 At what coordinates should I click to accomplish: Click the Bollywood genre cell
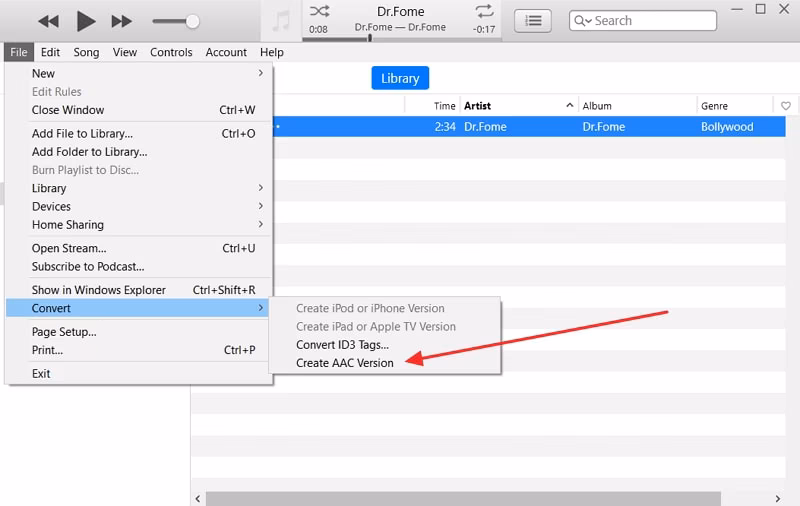point(727,127)
